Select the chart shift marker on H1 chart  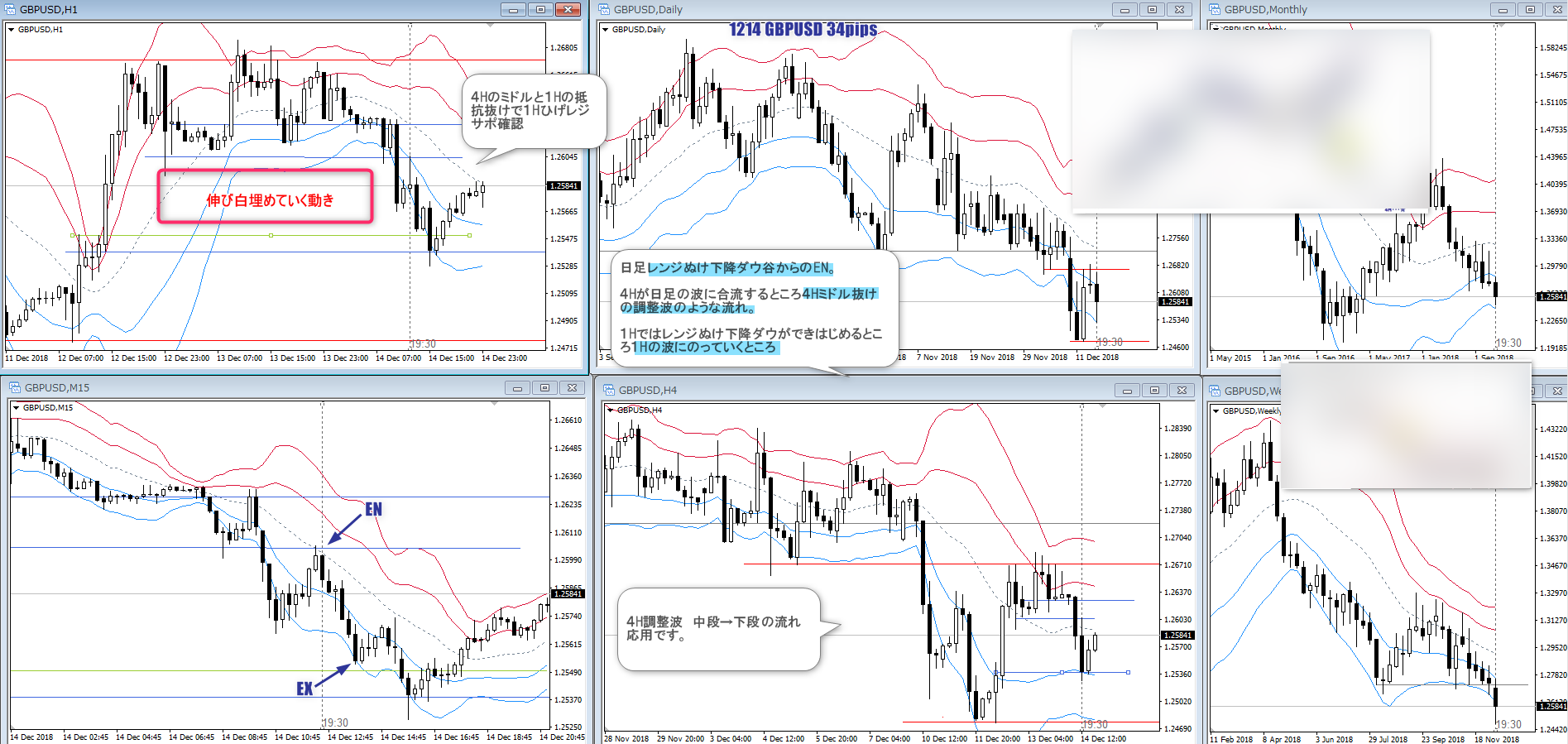pyautogui.click(x=490, y=26)
